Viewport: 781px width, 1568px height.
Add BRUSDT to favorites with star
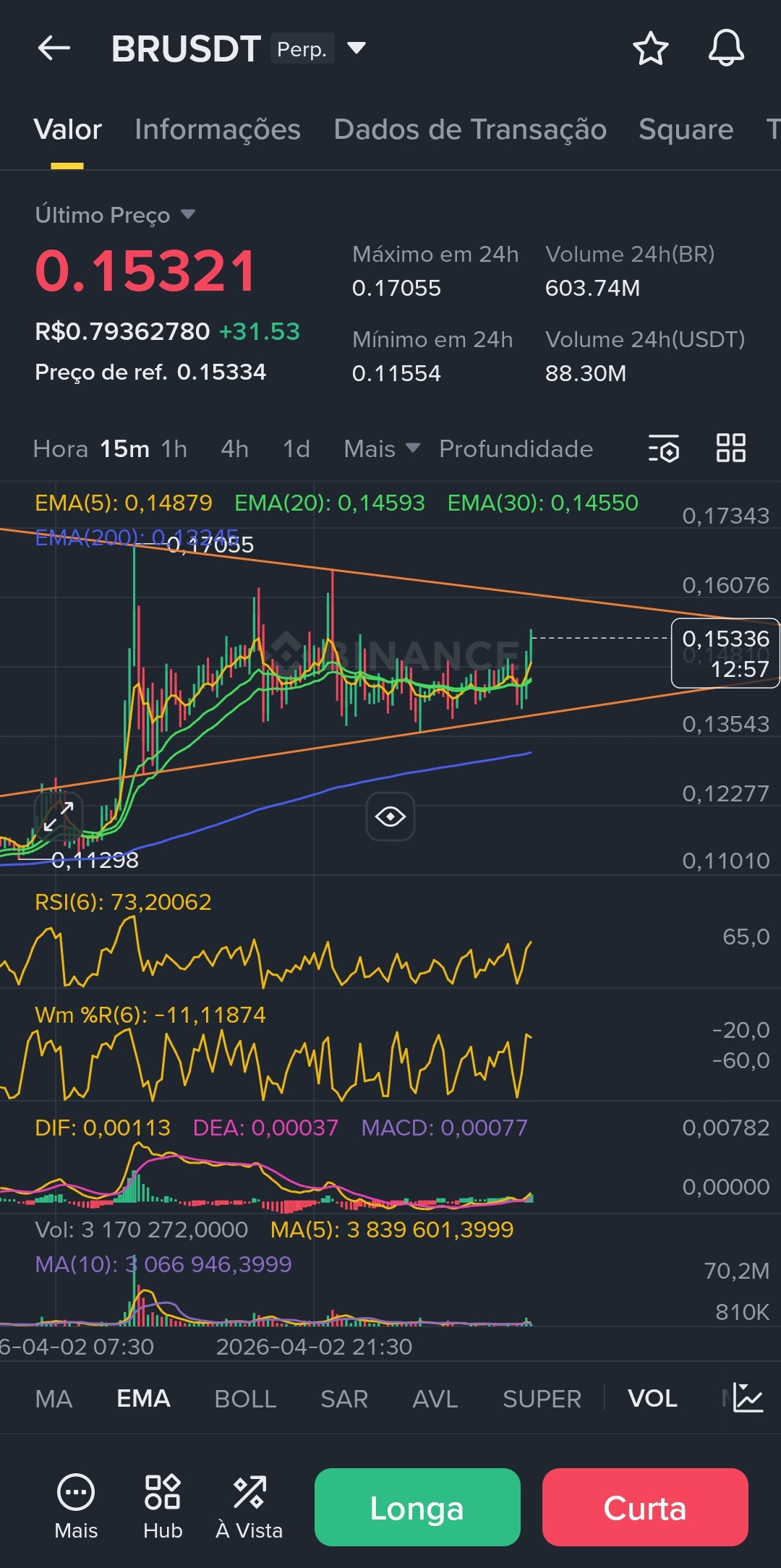point(650,48)
